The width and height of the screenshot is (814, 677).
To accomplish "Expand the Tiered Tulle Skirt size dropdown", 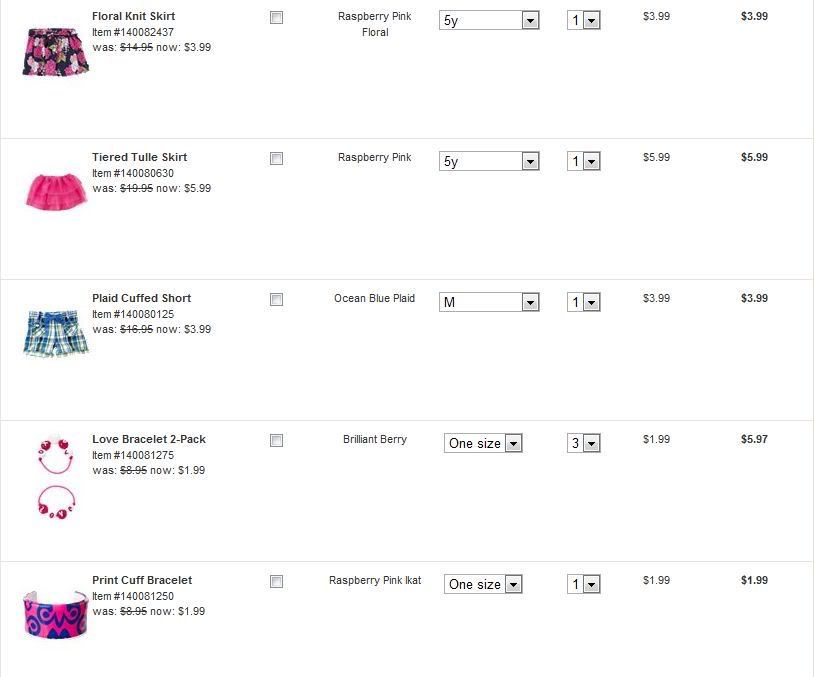I will [489, 161].
